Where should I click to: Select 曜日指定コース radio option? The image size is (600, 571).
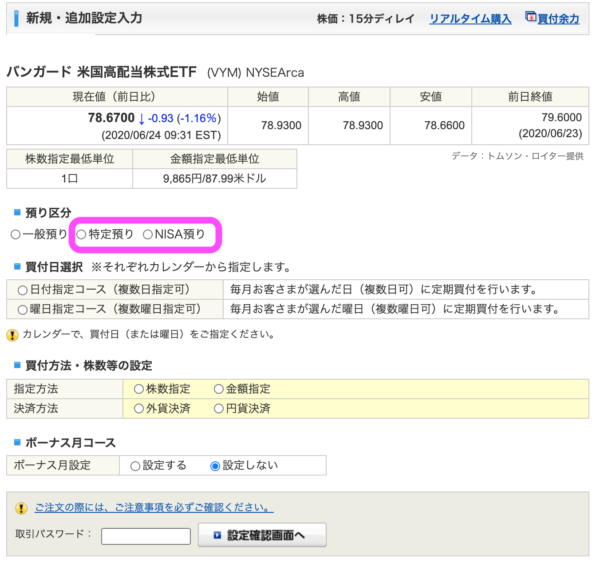23,310
